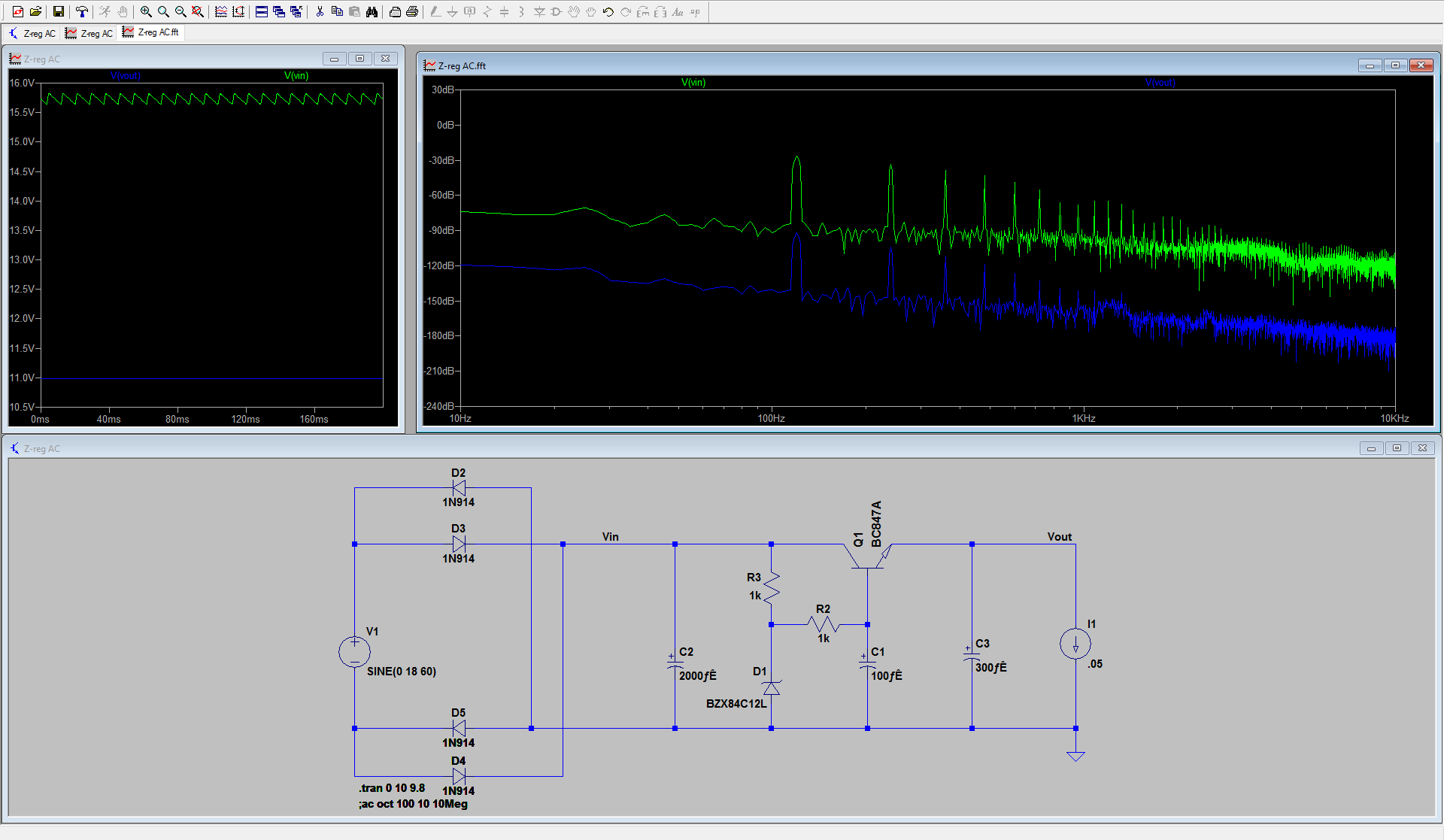Screen dimensions: 1444x840
Task: Halt the simulation with hand icon
Action: [x=123, y=11]
